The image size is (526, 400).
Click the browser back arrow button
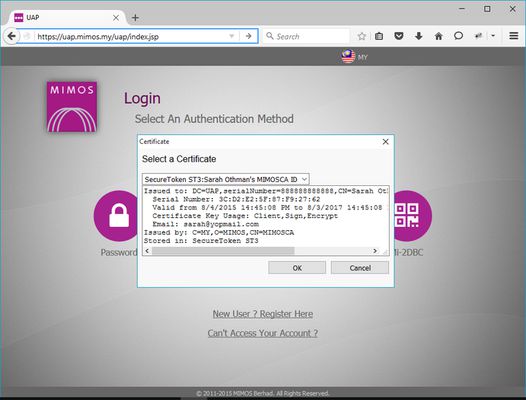click(x=11, y=36)
